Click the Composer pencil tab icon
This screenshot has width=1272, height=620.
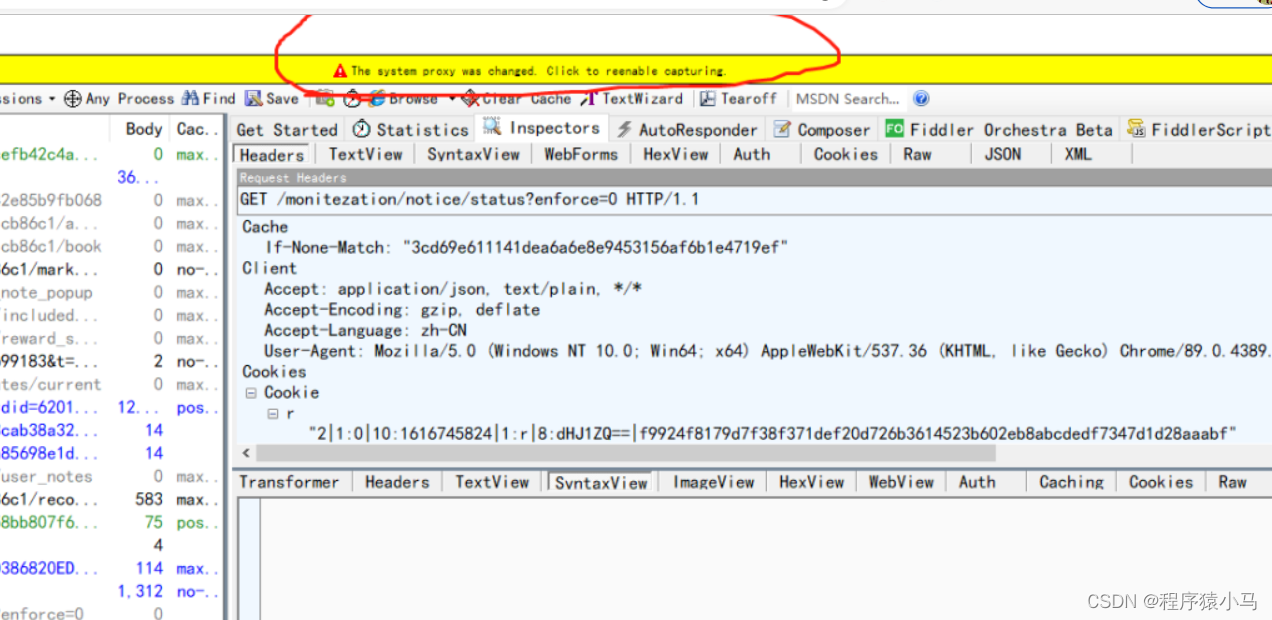(783, 129)
